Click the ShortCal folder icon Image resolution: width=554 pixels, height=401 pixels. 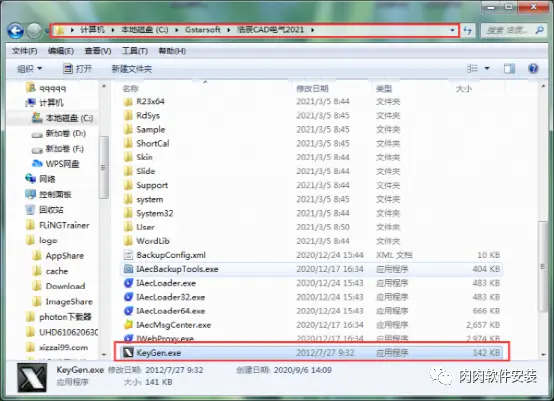click(x=128, y=143)
